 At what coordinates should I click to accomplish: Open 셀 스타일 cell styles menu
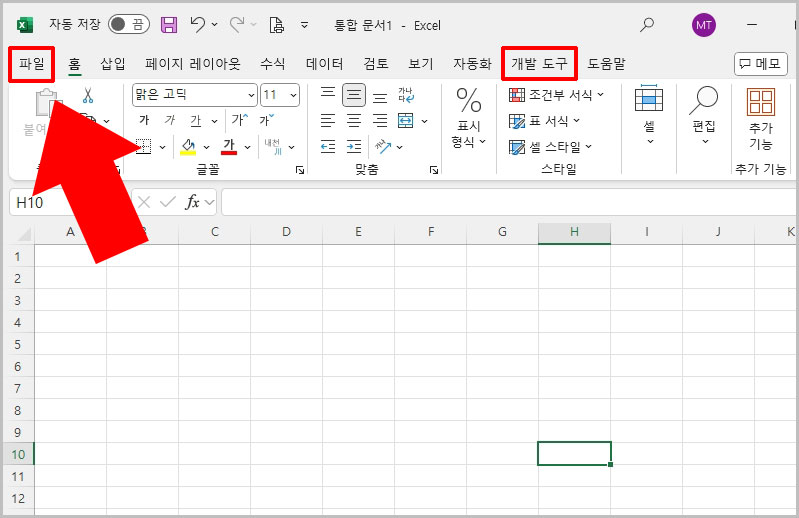(550, 147)
